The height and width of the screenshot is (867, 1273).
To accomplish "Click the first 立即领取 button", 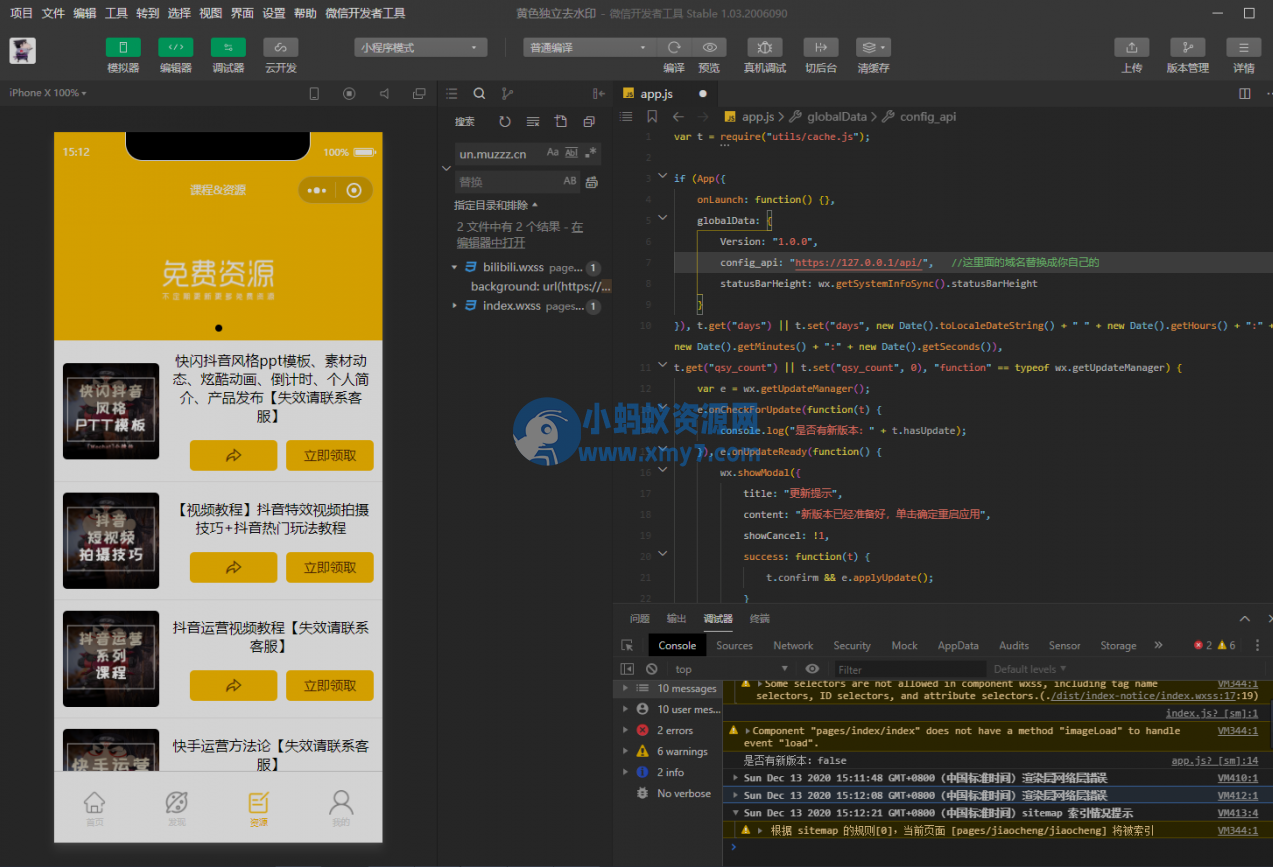I will 329,456.
